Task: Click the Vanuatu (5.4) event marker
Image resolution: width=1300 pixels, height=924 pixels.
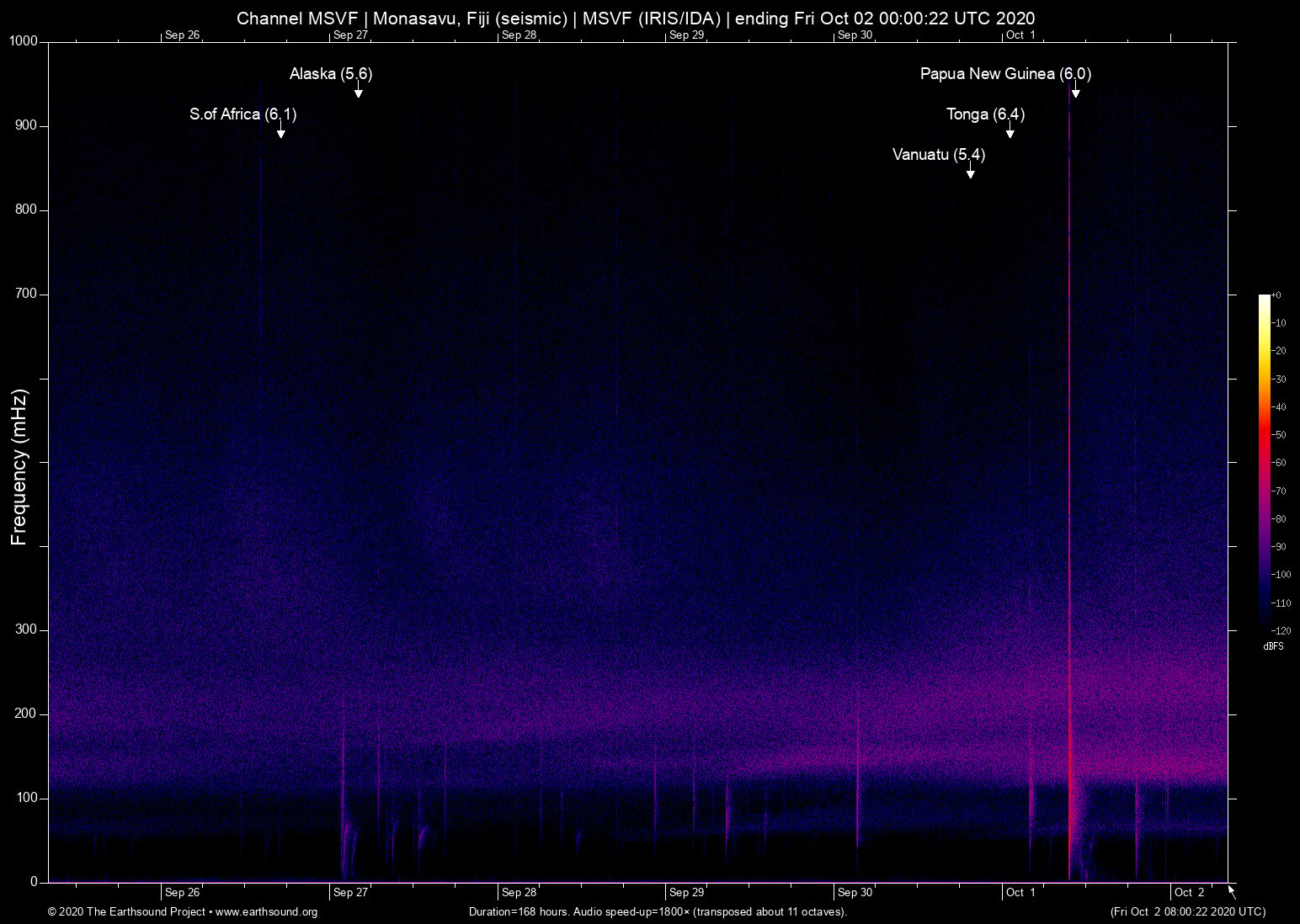Action: 938,156
